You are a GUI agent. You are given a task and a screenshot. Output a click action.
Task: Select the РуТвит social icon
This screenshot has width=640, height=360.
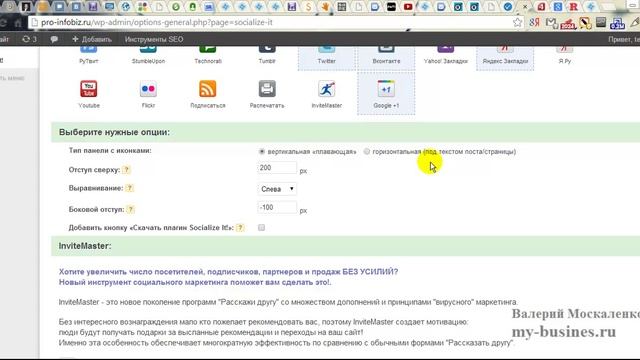coord(89,55)
